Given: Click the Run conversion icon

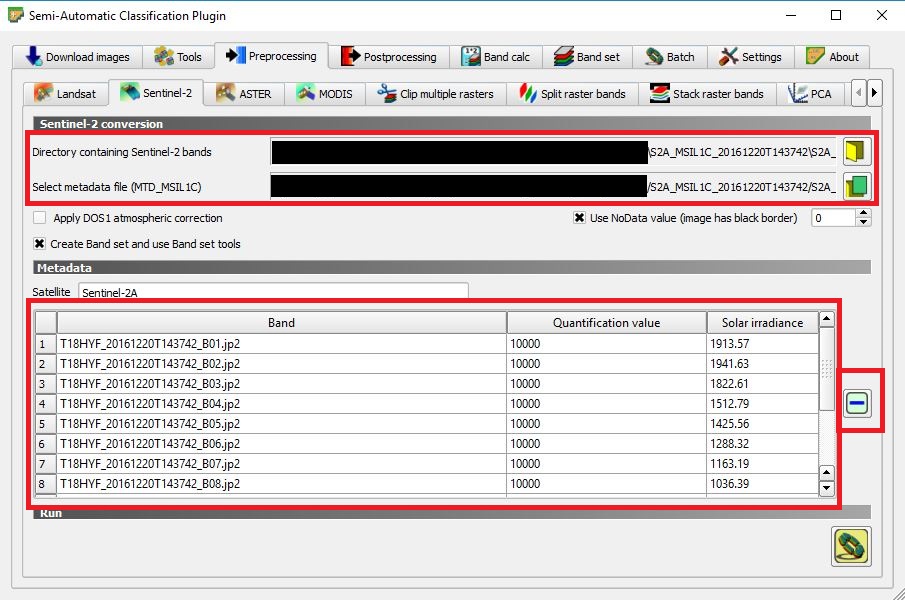Looking at the screenshot, I should 851,547.
